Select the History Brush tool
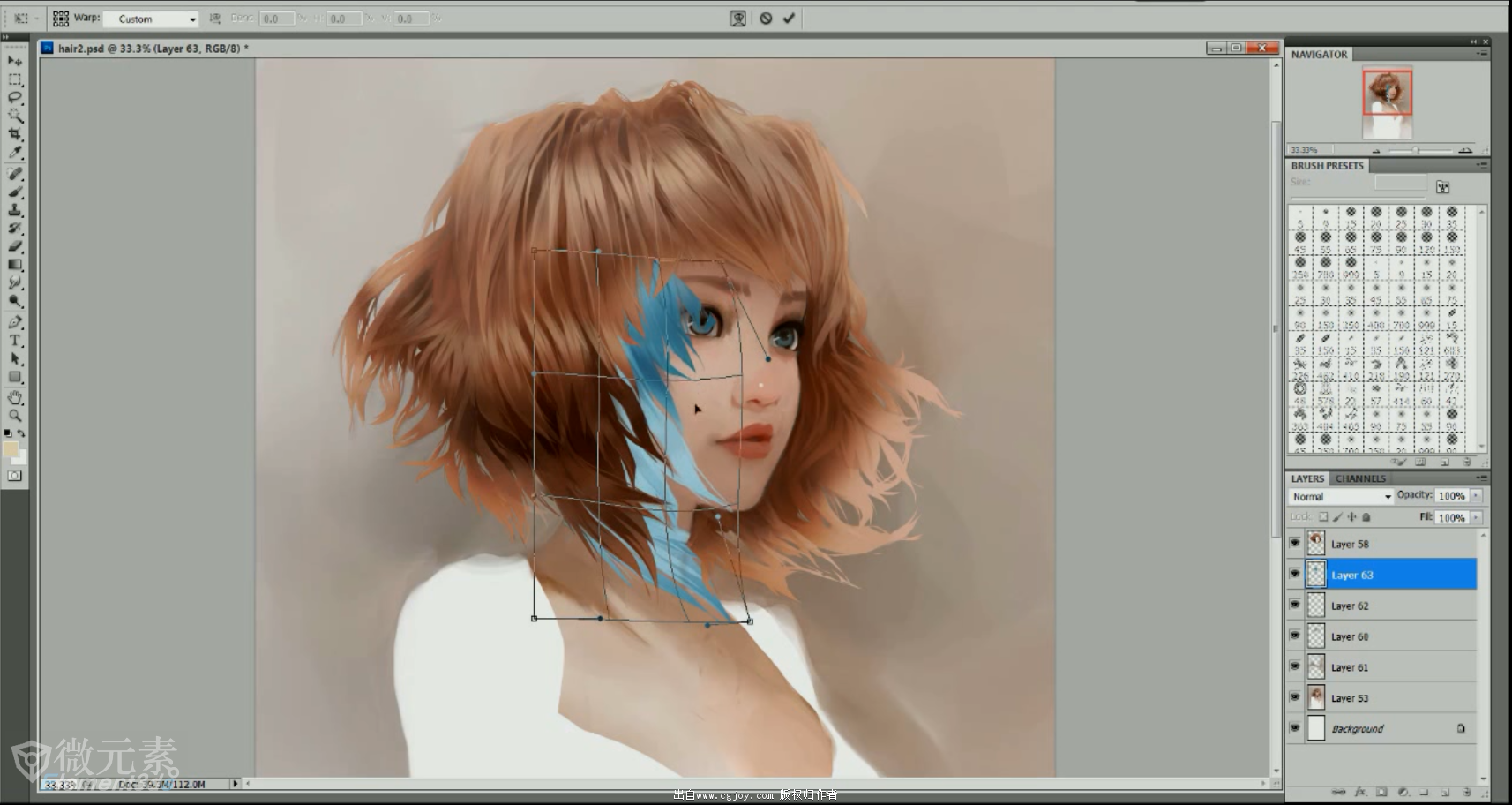 pyautogui.click(x=15, y=229)
